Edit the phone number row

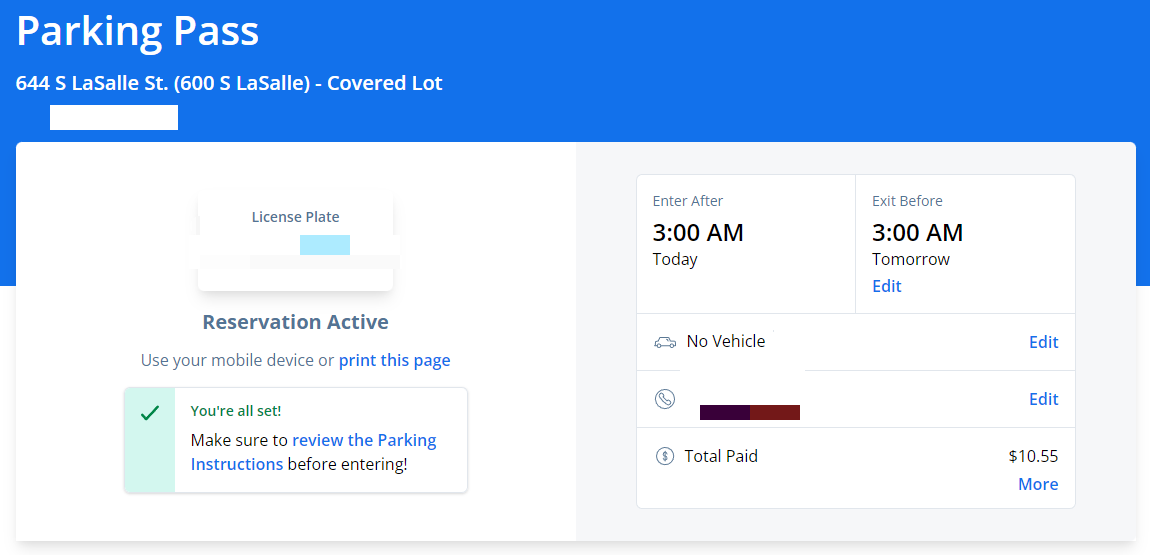tap(1044, 399)
